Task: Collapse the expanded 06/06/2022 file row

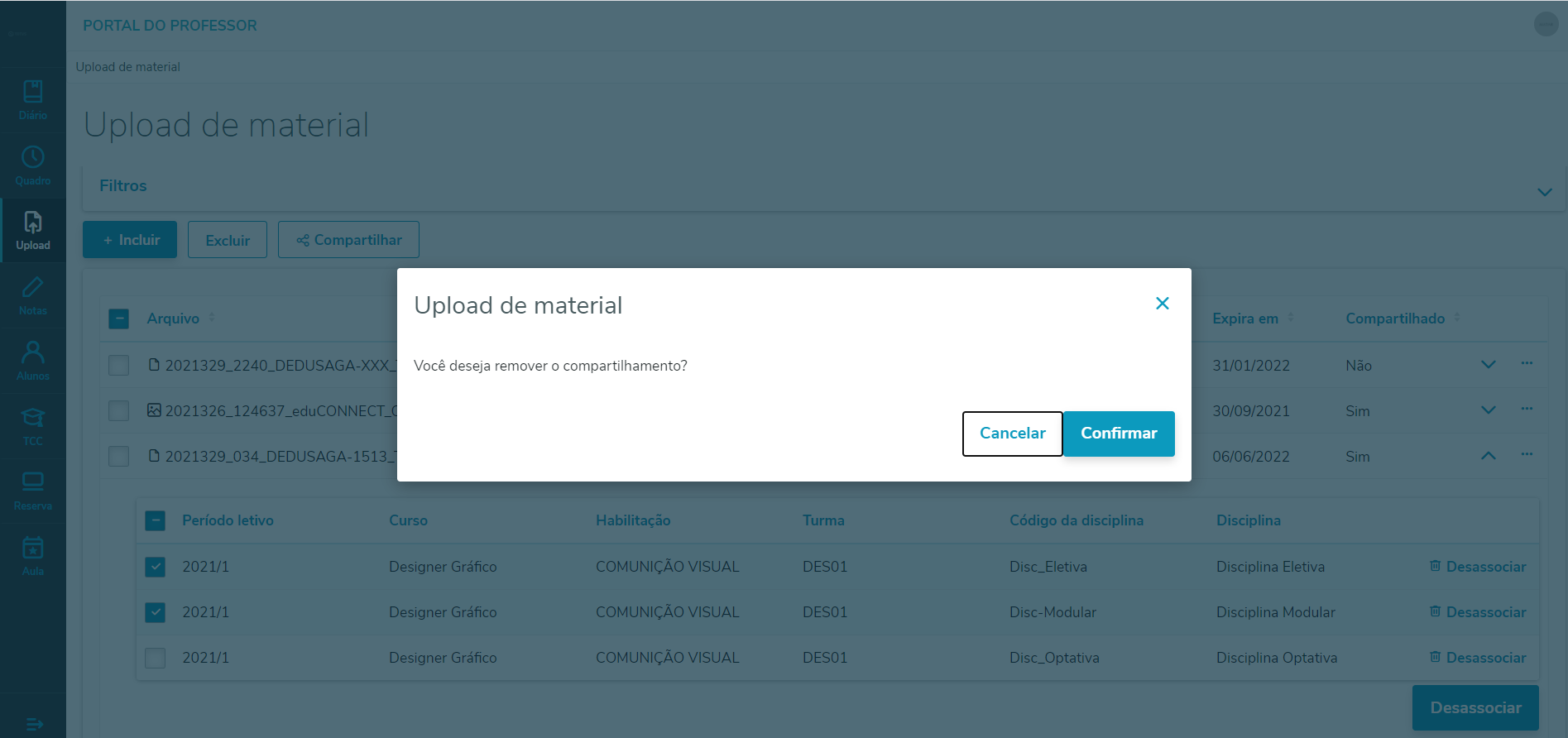Action: coord(1488,456)
